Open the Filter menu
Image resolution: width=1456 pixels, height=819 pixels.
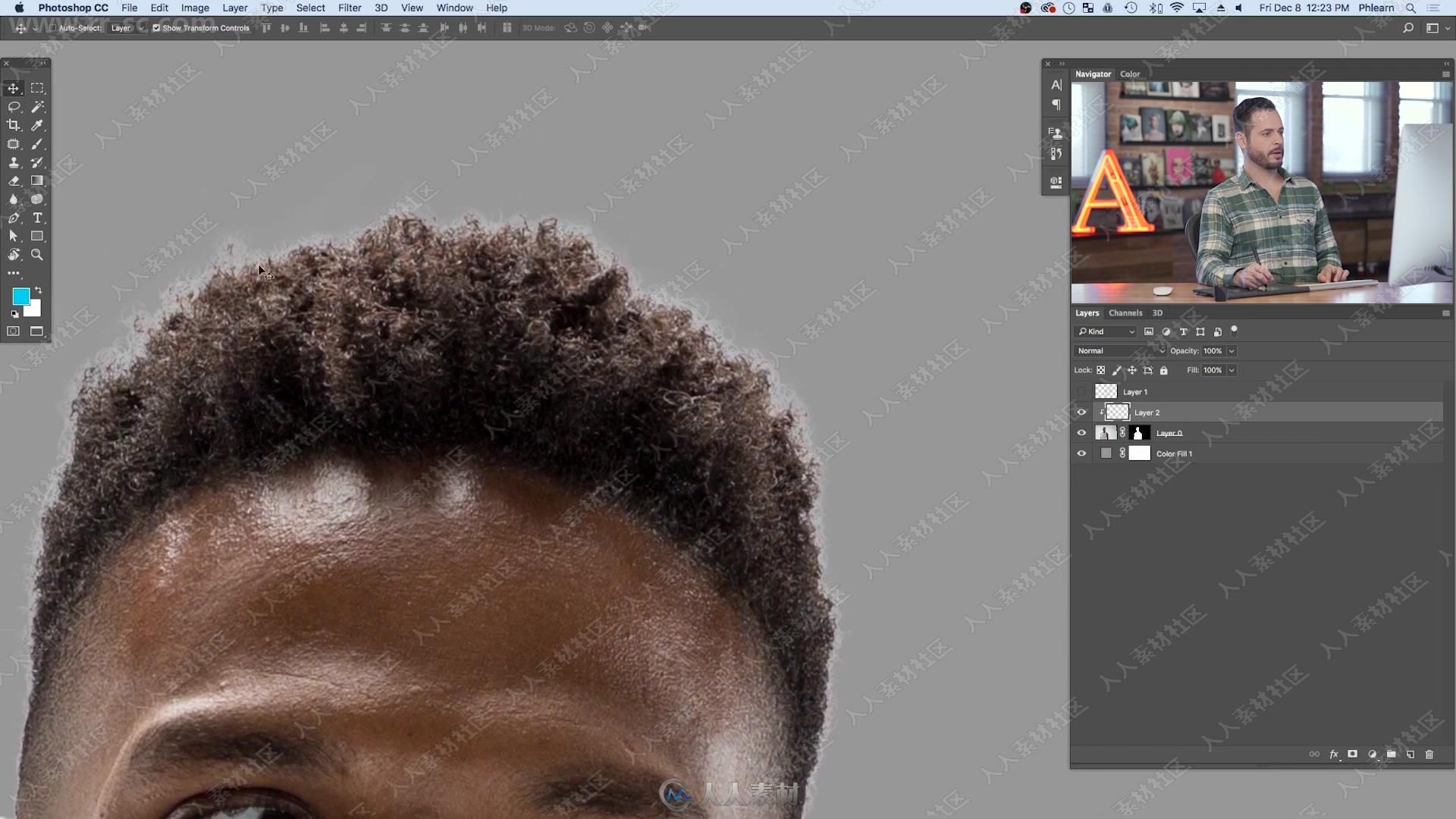coord(350,8)
